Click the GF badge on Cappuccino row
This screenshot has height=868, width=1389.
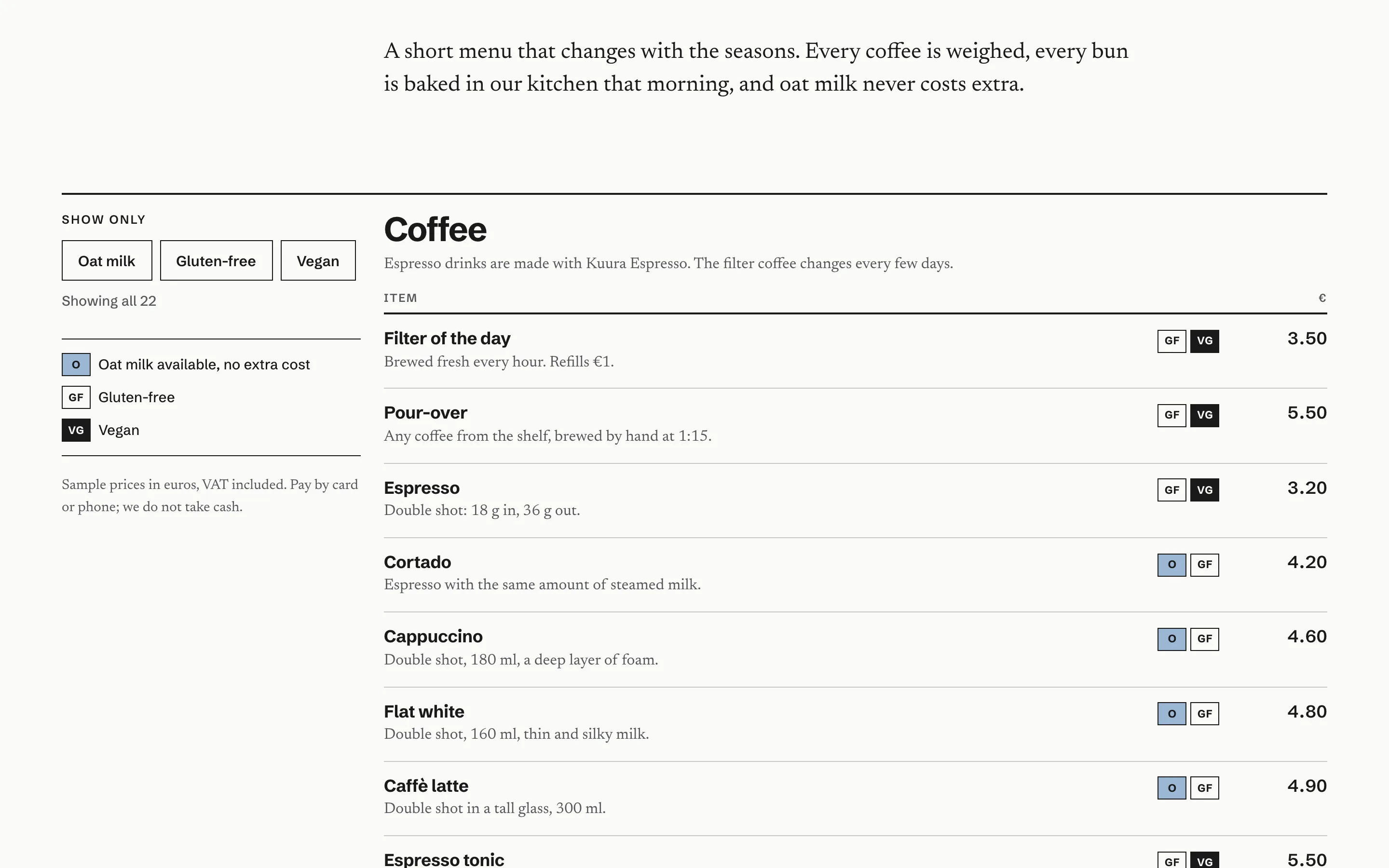tap(1205, 639)
